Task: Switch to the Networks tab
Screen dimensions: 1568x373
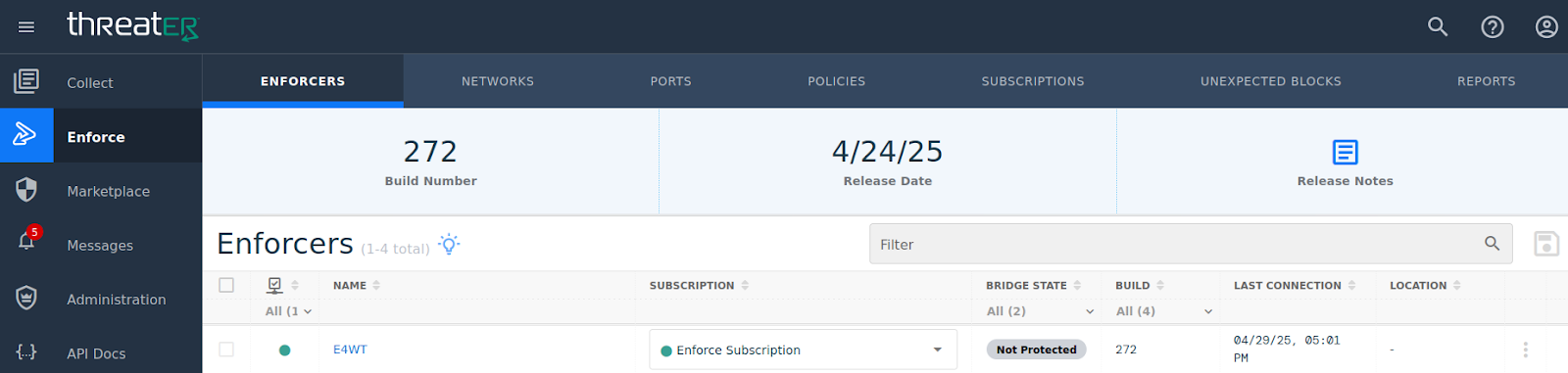Action: (498, 81)
